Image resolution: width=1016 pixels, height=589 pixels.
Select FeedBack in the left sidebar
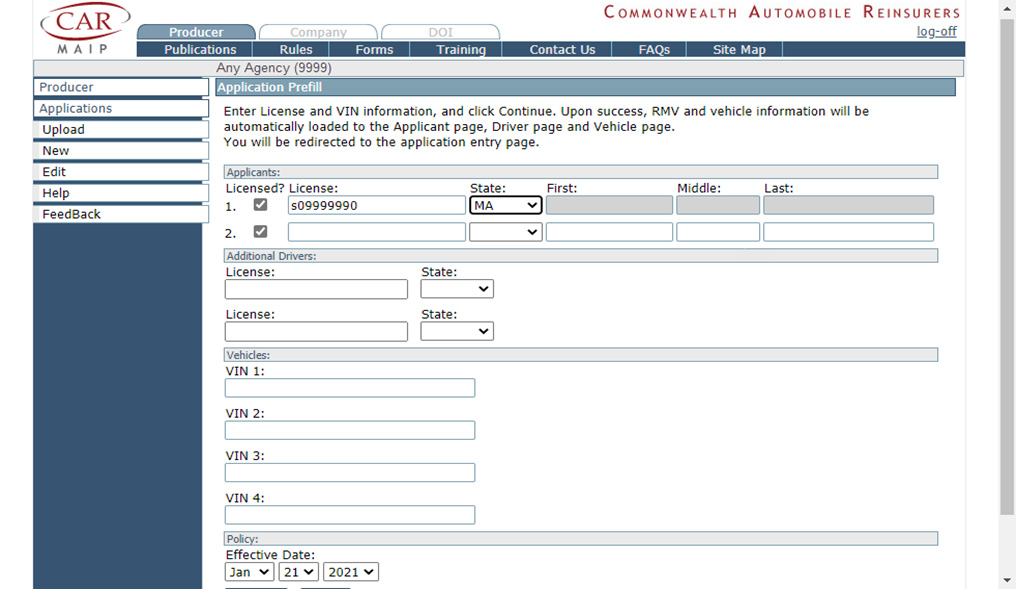[71, 214]
